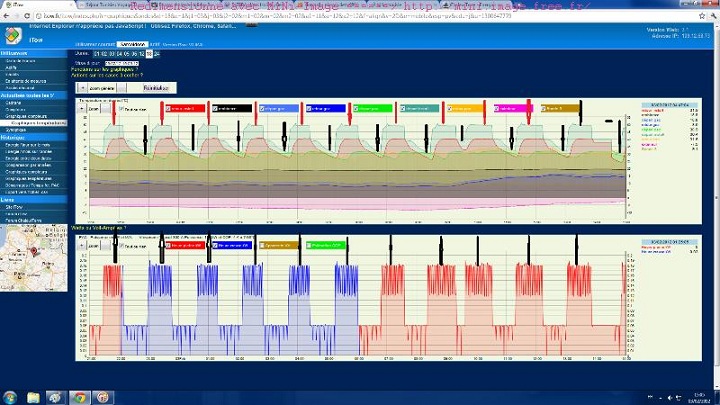The height and width of the screenshot is (405, 720).
Task: Click the Réinitialiser button
Action: click(x=156, y=88)
